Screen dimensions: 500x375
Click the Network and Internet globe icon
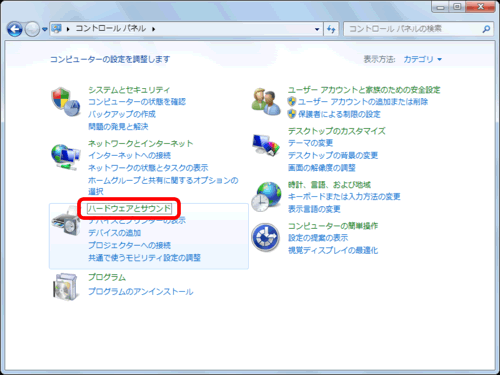(66, 157)
